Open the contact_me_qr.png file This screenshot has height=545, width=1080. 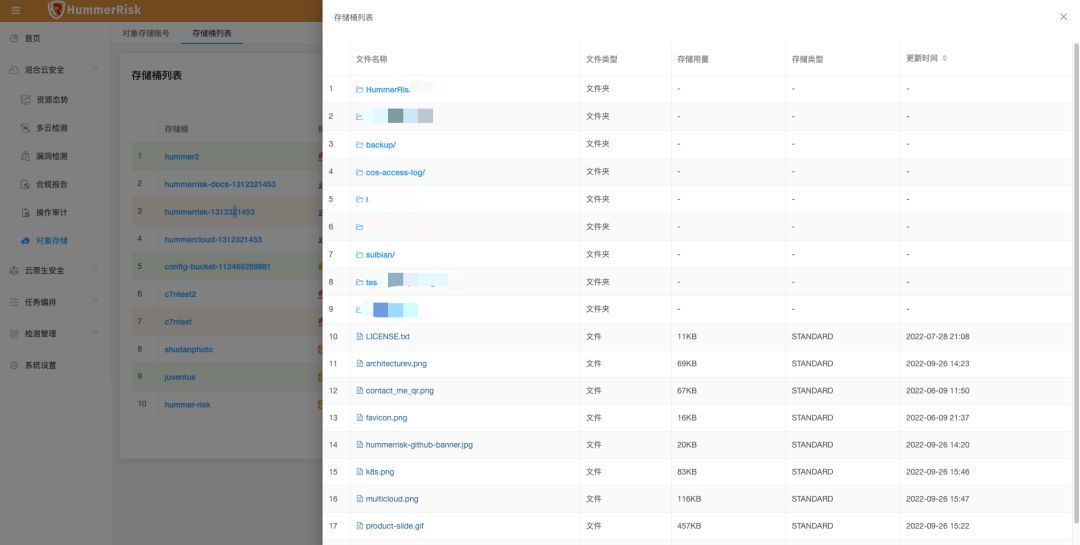[399, 391]
